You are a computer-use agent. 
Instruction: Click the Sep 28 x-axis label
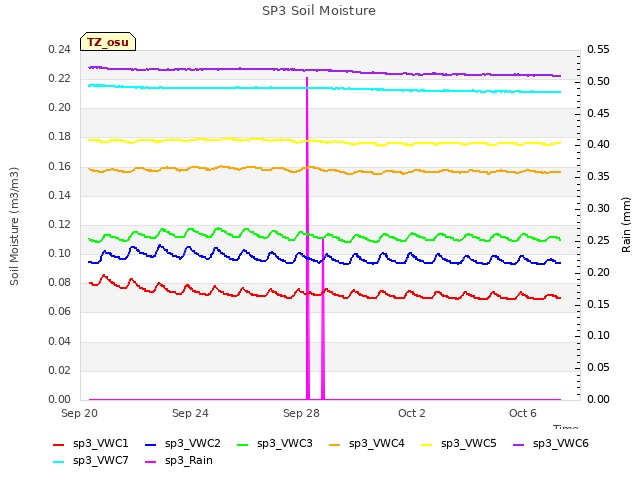(301, 413)
